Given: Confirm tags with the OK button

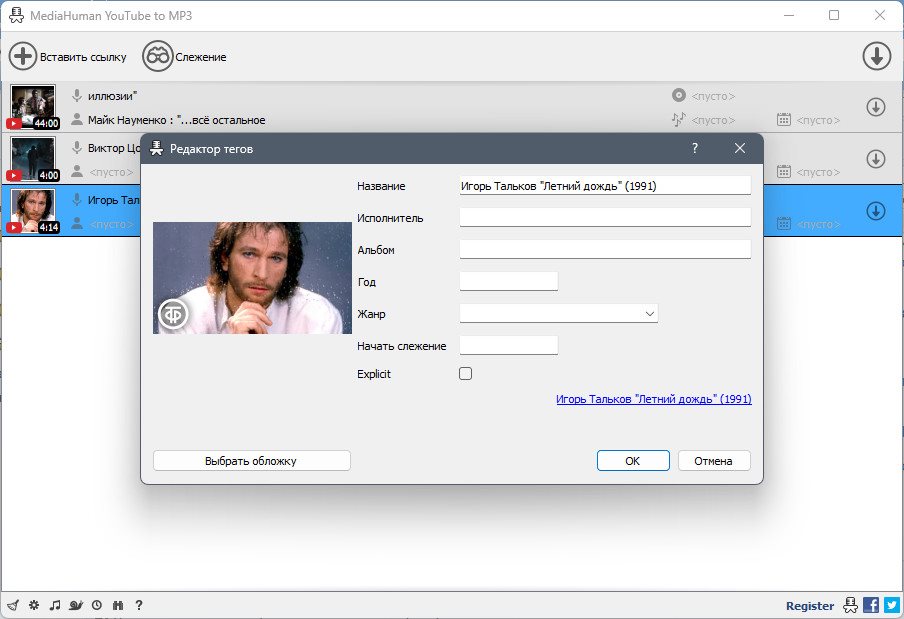Looking at the screenshot, I should 633,461.
